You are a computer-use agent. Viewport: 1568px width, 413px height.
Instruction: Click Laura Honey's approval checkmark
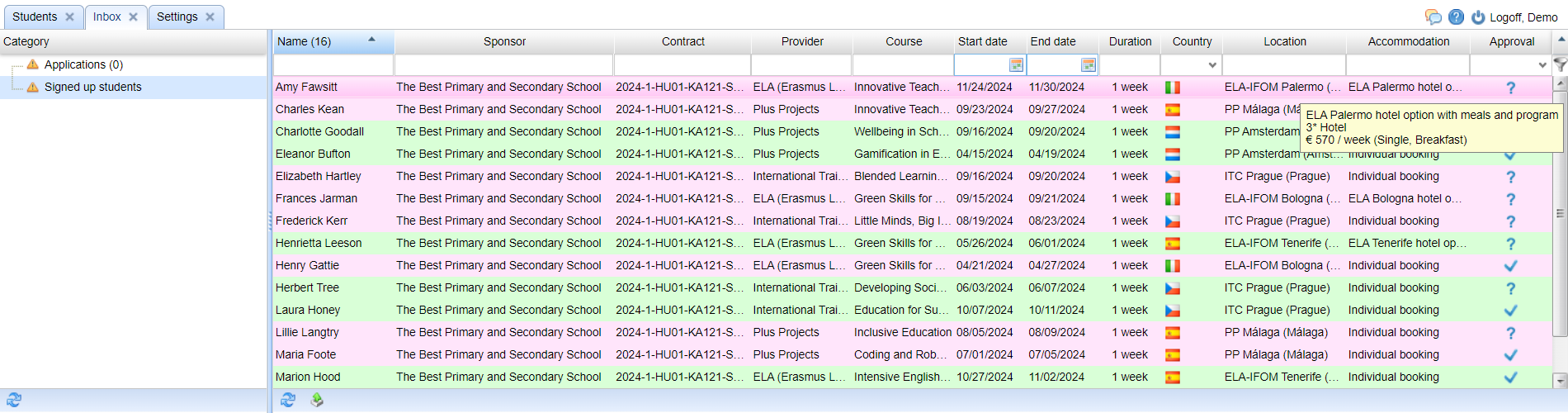(1510, 311)
